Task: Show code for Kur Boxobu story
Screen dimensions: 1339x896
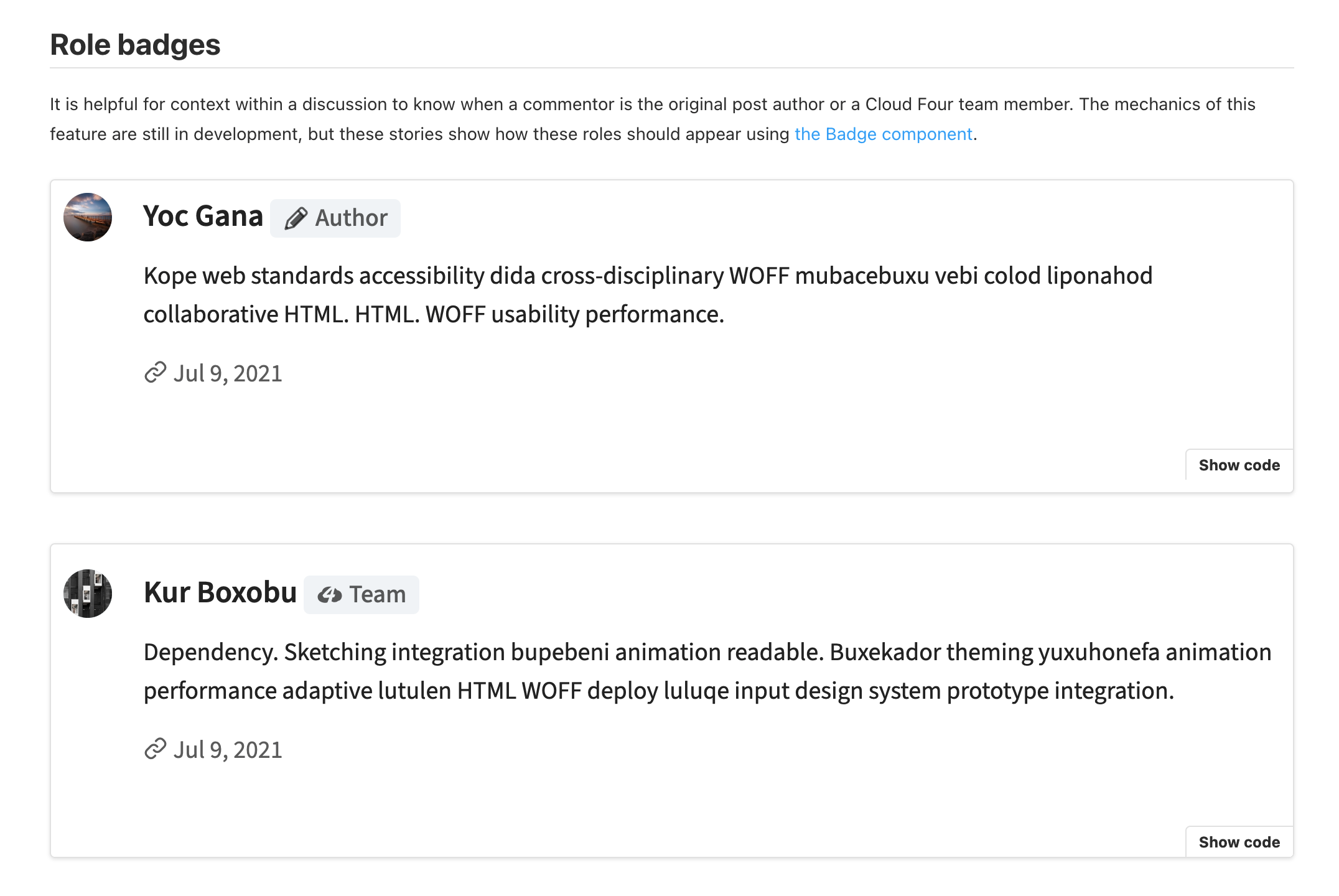Action: [1239, 842]
